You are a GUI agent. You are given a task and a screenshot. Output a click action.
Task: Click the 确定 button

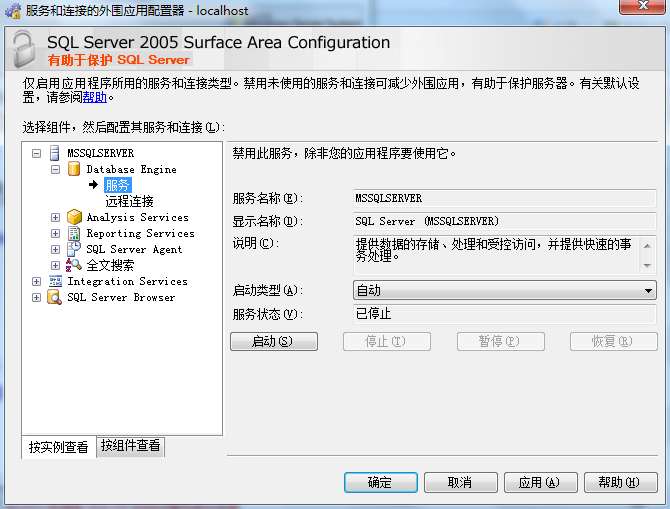tap(380, 482)
